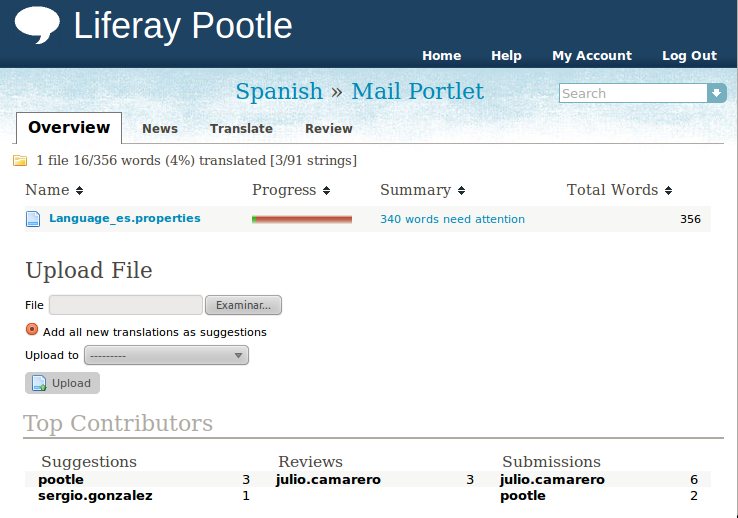Click the folder icon beside file statistics

(20, 161)
